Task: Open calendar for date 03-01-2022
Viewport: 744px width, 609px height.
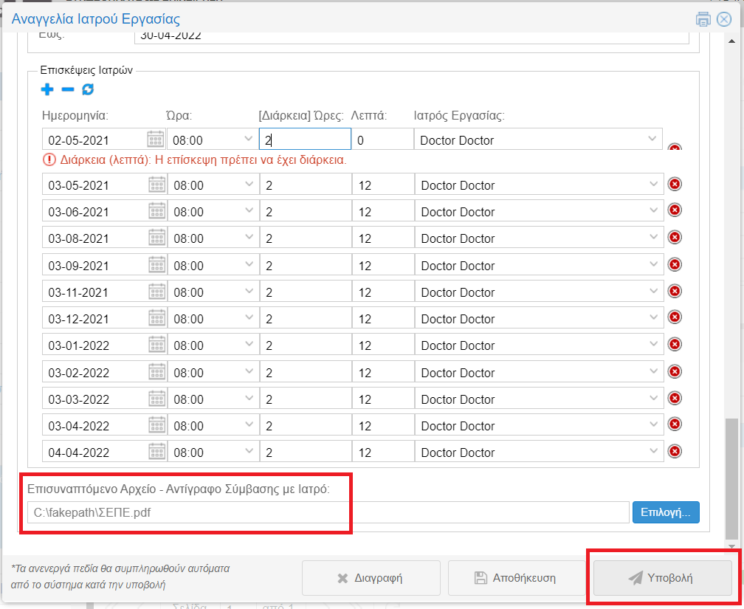Action: click(157, 345)
